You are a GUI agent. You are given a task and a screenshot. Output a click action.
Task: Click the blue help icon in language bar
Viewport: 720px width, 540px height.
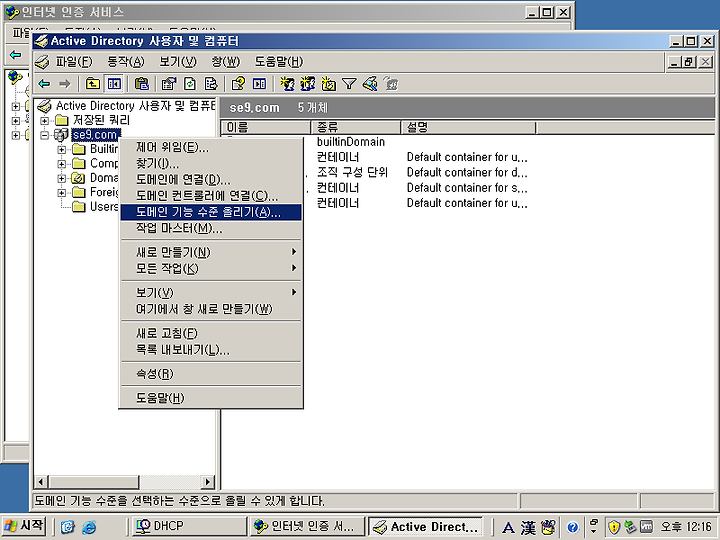(572, 527)
